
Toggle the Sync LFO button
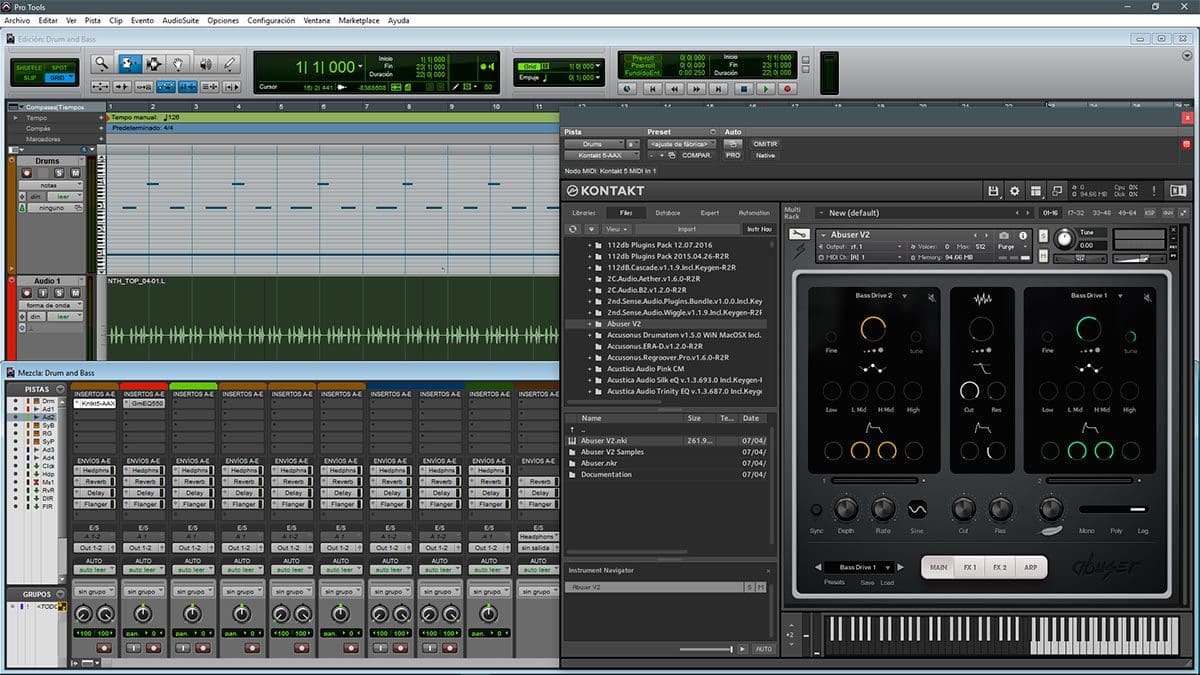click(816, 508)
